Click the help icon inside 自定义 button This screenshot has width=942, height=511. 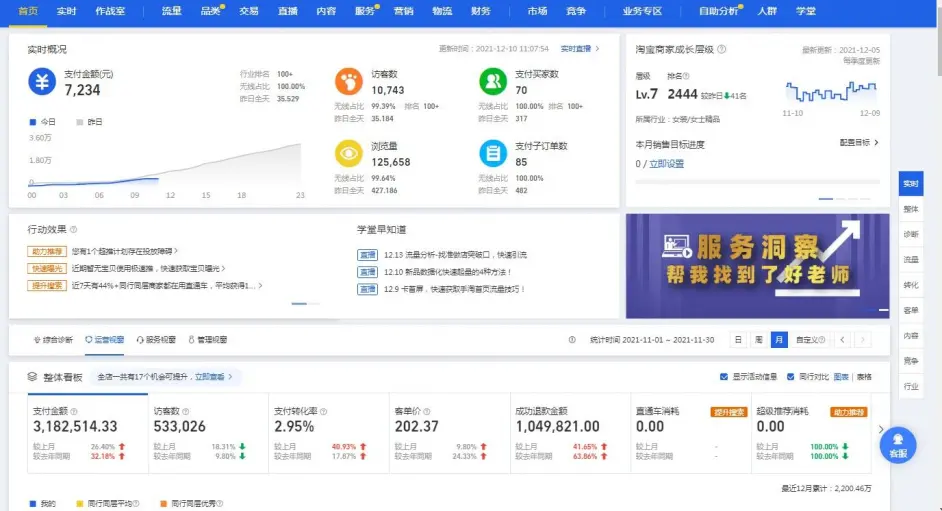tap(821, 340)
